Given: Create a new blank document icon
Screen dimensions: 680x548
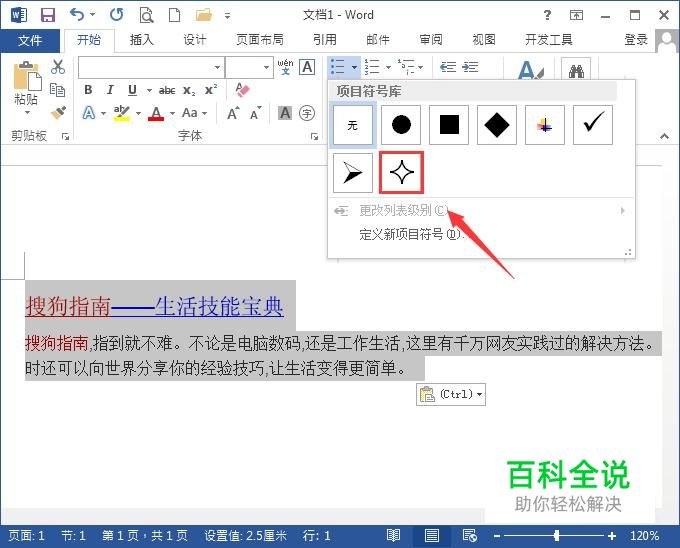Looking at the screenshot, I should [x=174, y=15].
